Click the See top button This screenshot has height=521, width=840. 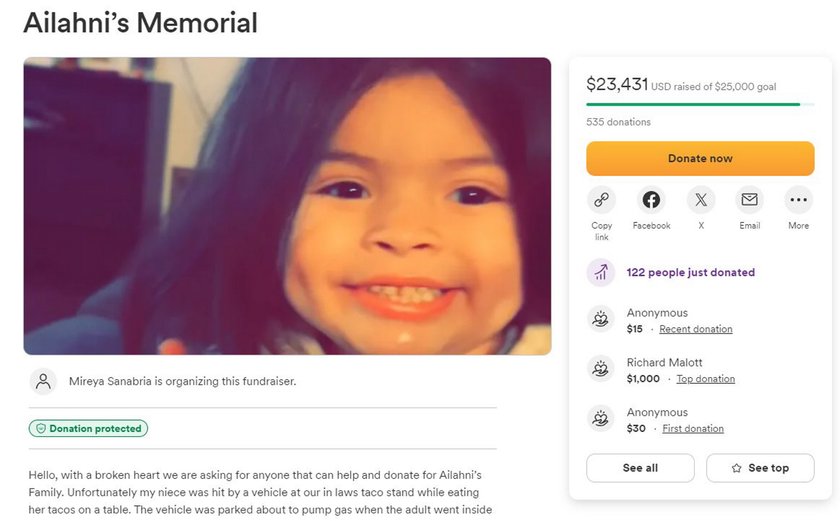[x=760, y=468]
